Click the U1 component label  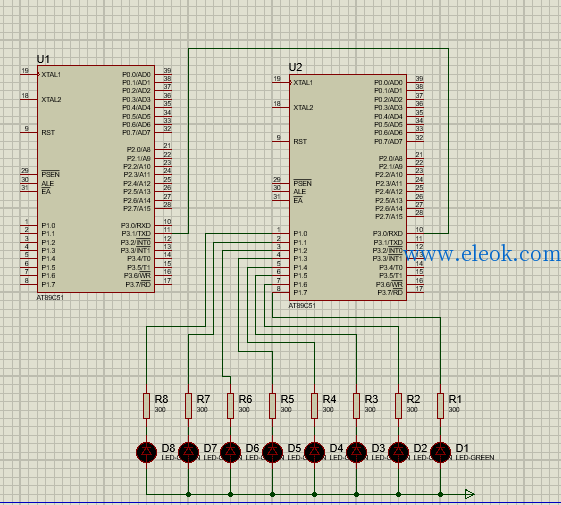(43, 59)
